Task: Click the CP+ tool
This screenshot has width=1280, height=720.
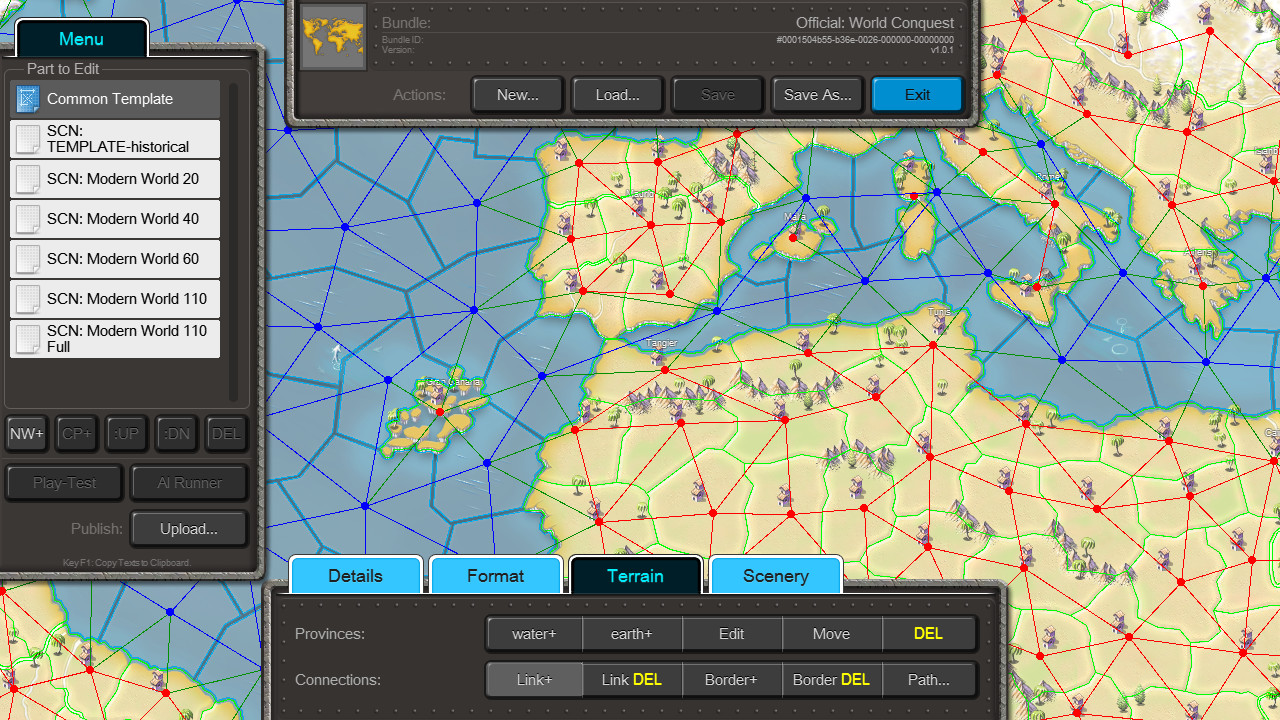Action: point(76,433)
